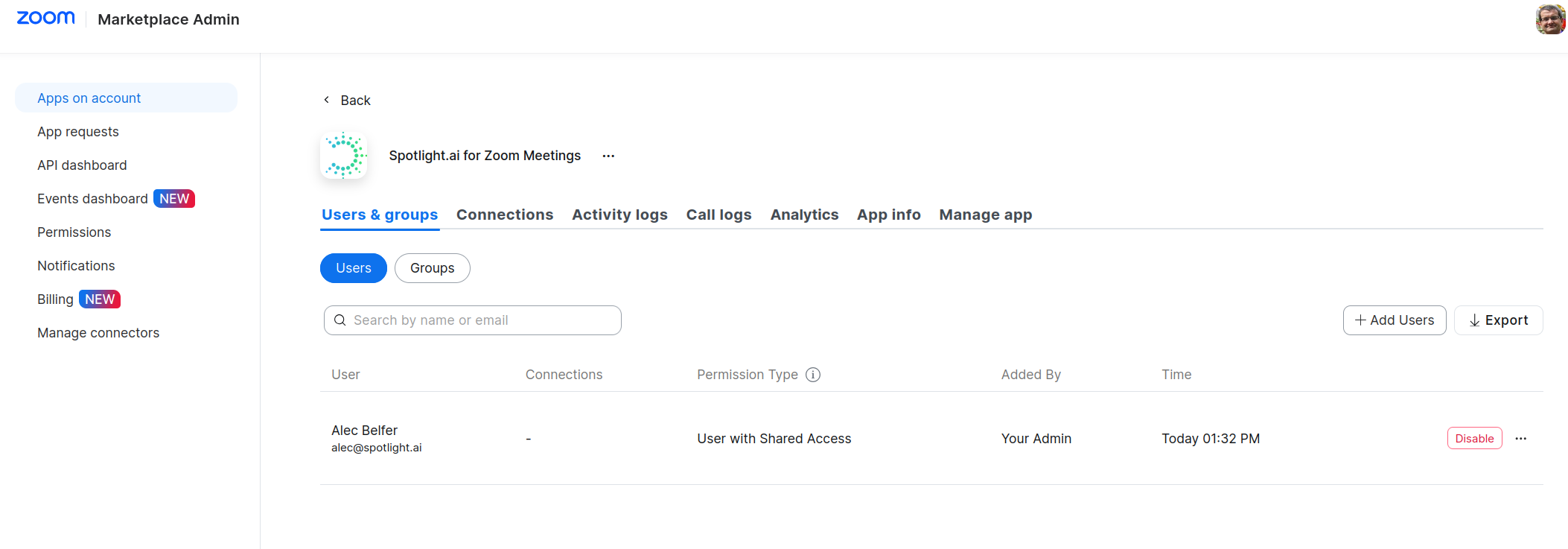Focus the Search by name or email field

473,320
